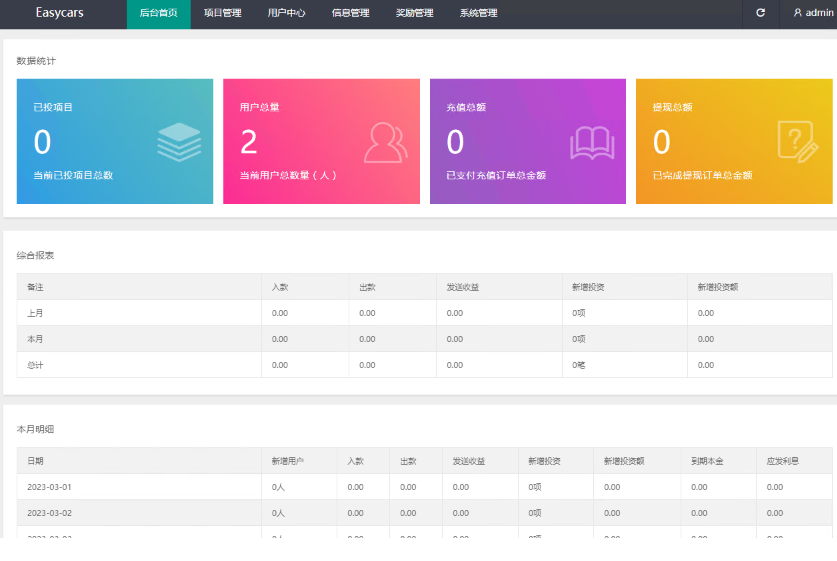The height and width of the screenshot is (561, 837).
Task: Open the admin account menu
Action: 814,13
